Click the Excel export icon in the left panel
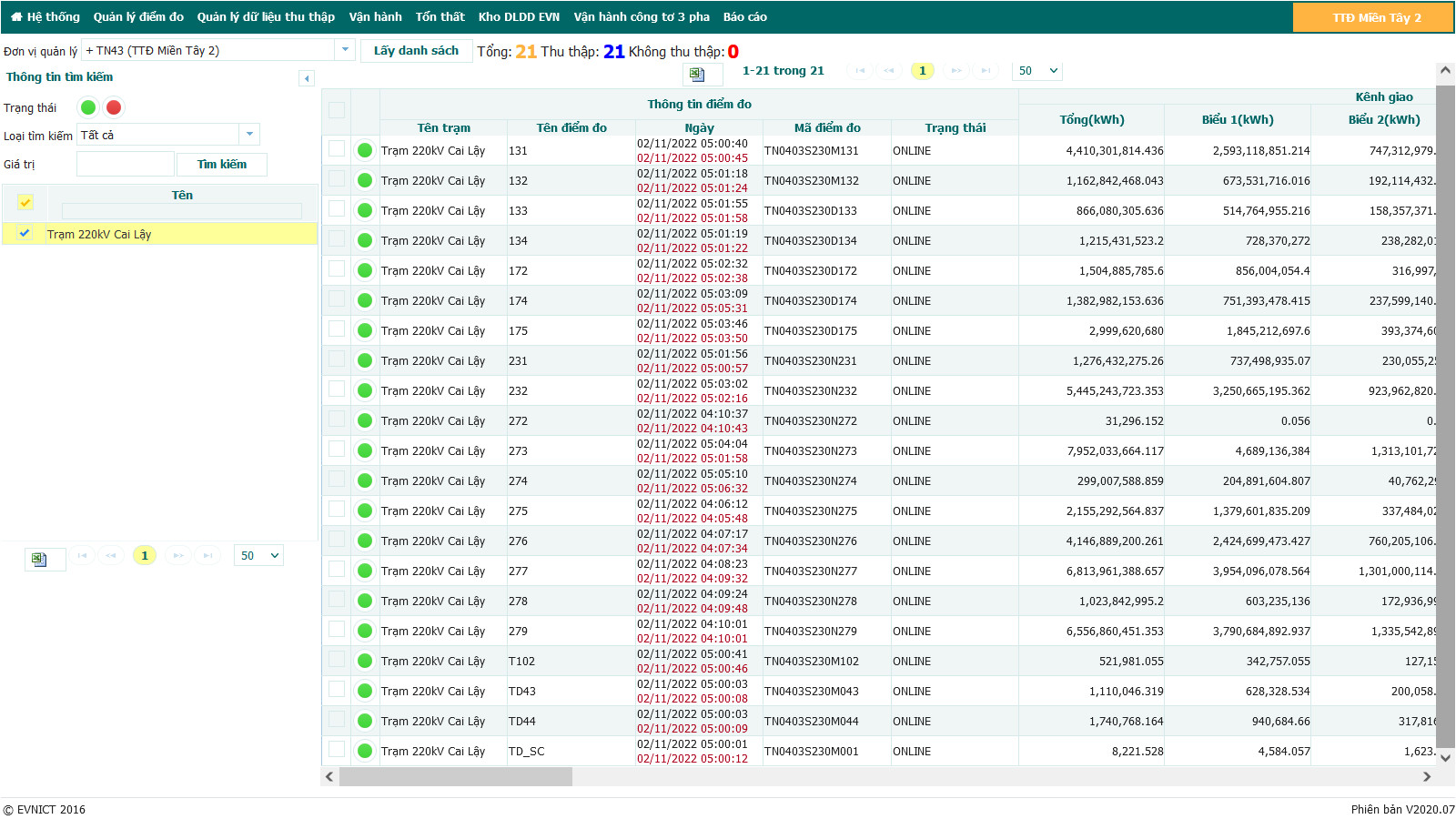Viewport: 1456px width, 819px height. point(39,559)
